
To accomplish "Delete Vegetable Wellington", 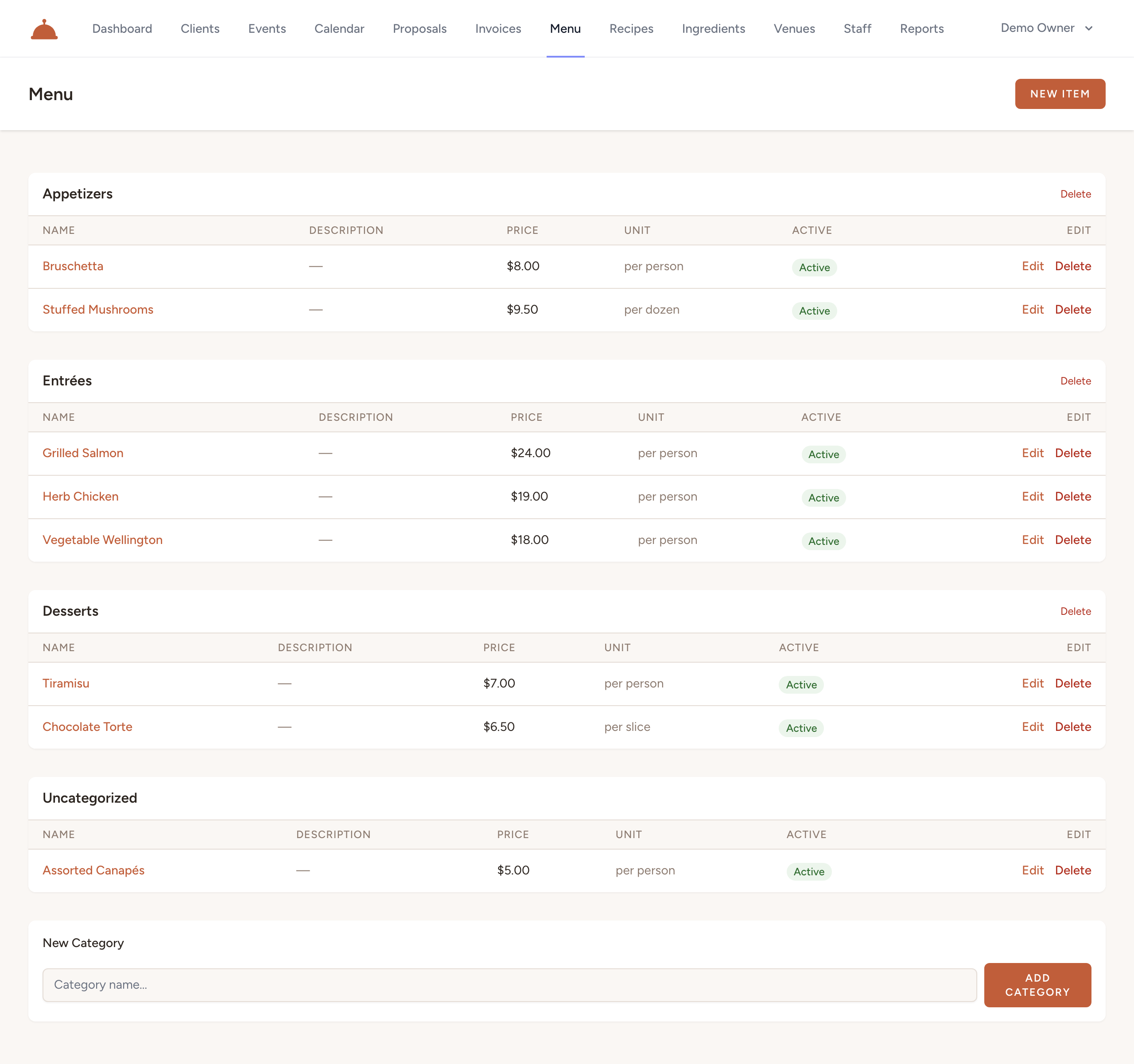I will (x=1073, y=540).
